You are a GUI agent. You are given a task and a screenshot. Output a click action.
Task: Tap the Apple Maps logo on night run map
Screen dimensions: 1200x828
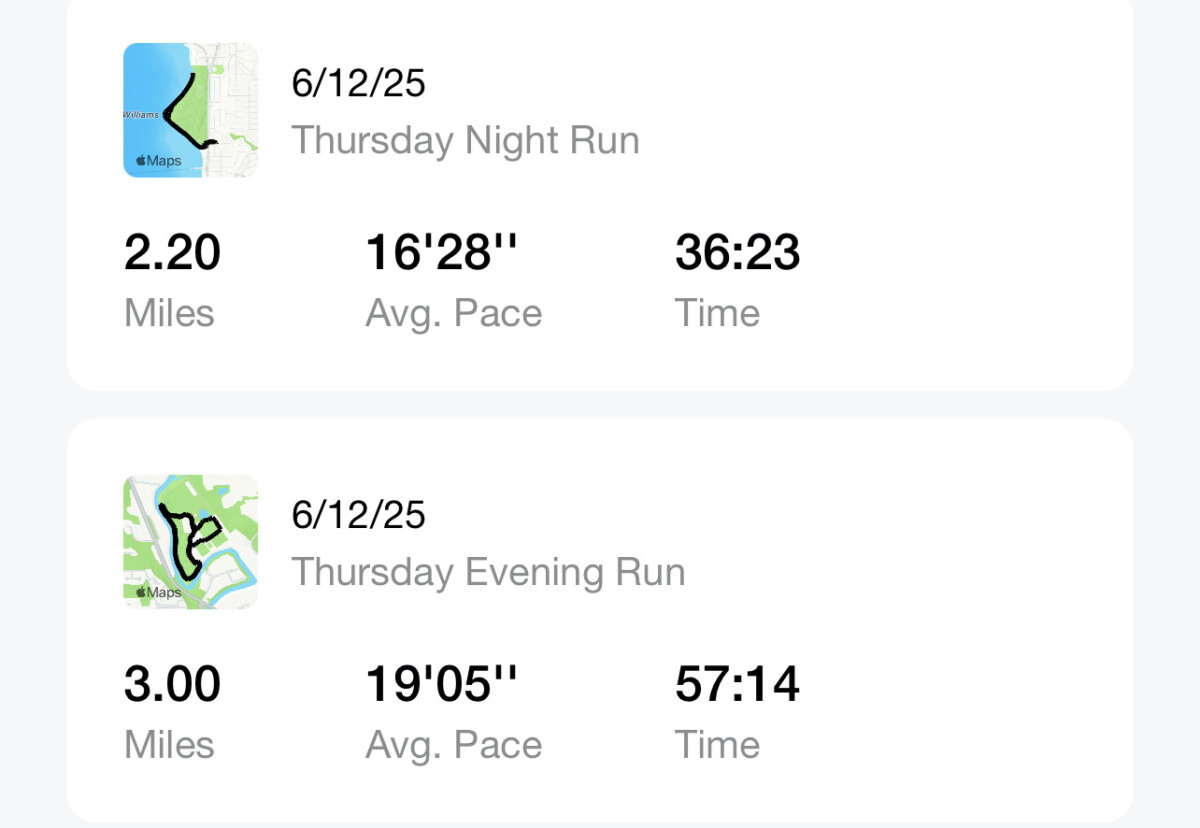[158, 160]
